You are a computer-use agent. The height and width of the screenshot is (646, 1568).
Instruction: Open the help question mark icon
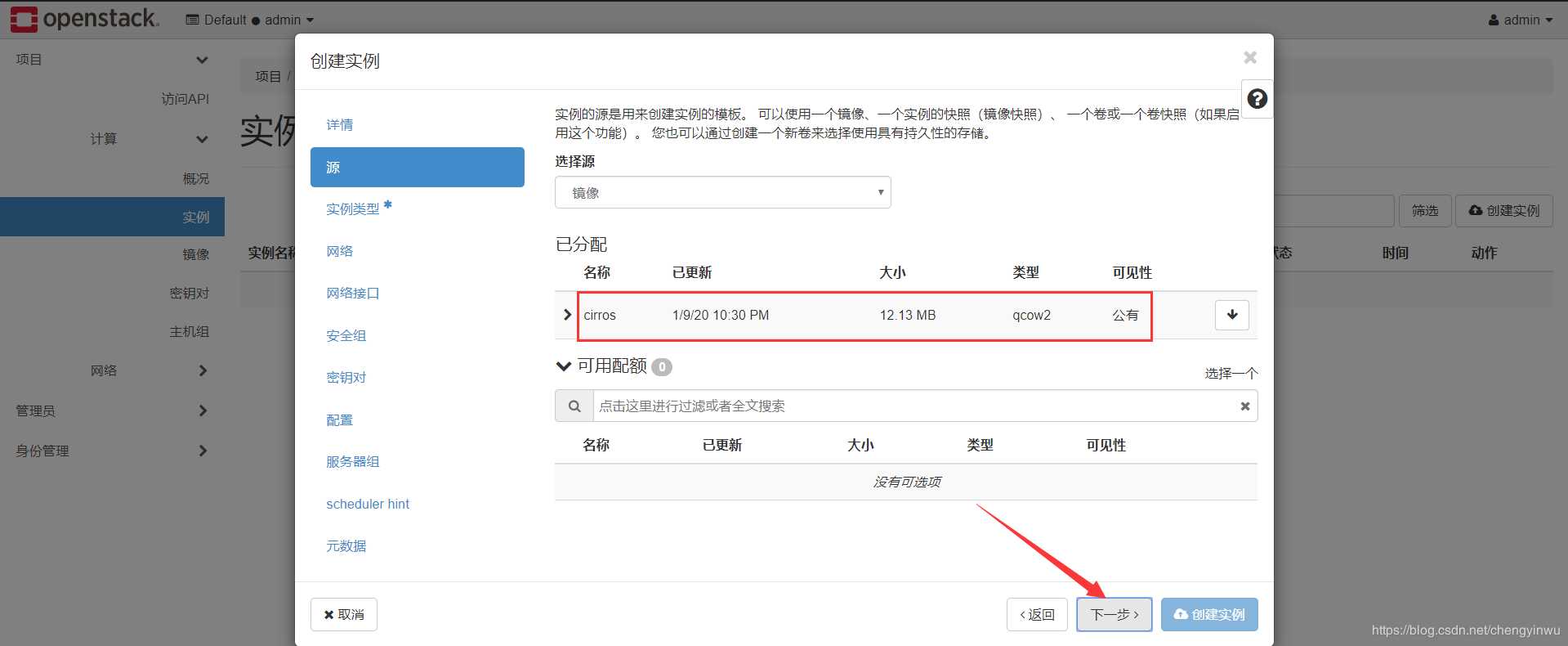click(x=1258, y=99)
